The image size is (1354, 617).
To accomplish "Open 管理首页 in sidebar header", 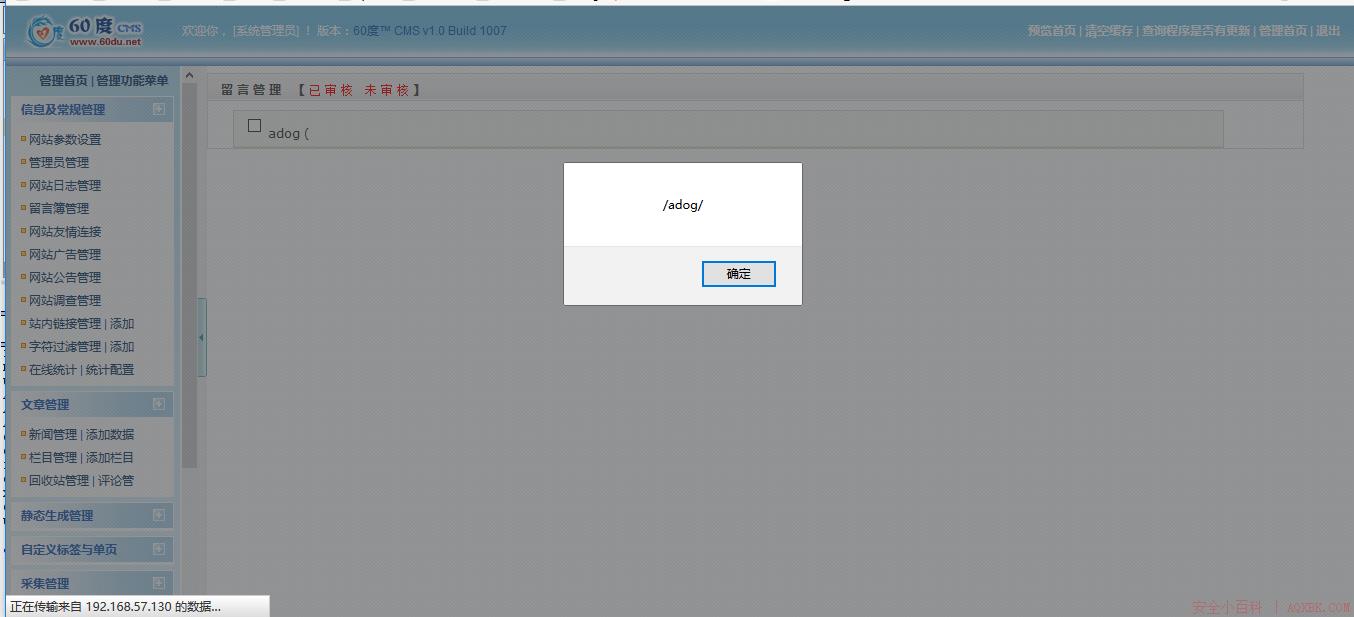I will pyautogui.click(x=63, y=80).
